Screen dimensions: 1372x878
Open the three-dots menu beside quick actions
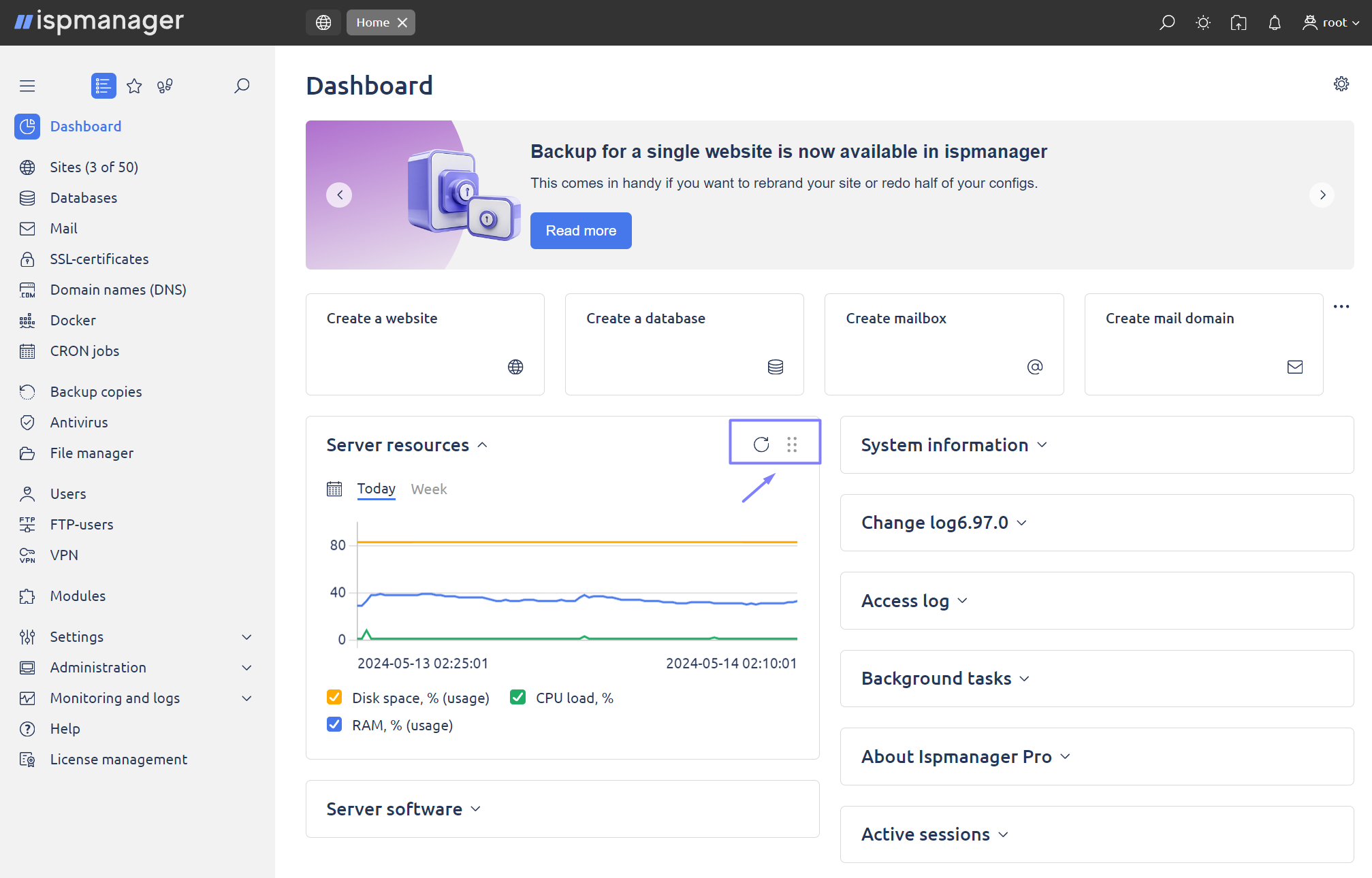click(x=1341, y=306)
